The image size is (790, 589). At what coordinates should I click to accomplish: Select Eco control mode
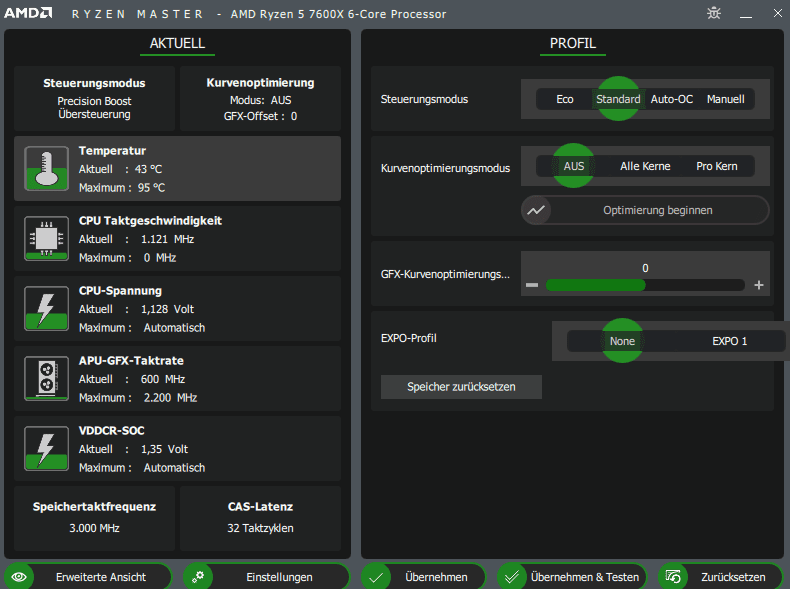click(x=565, y=99)
